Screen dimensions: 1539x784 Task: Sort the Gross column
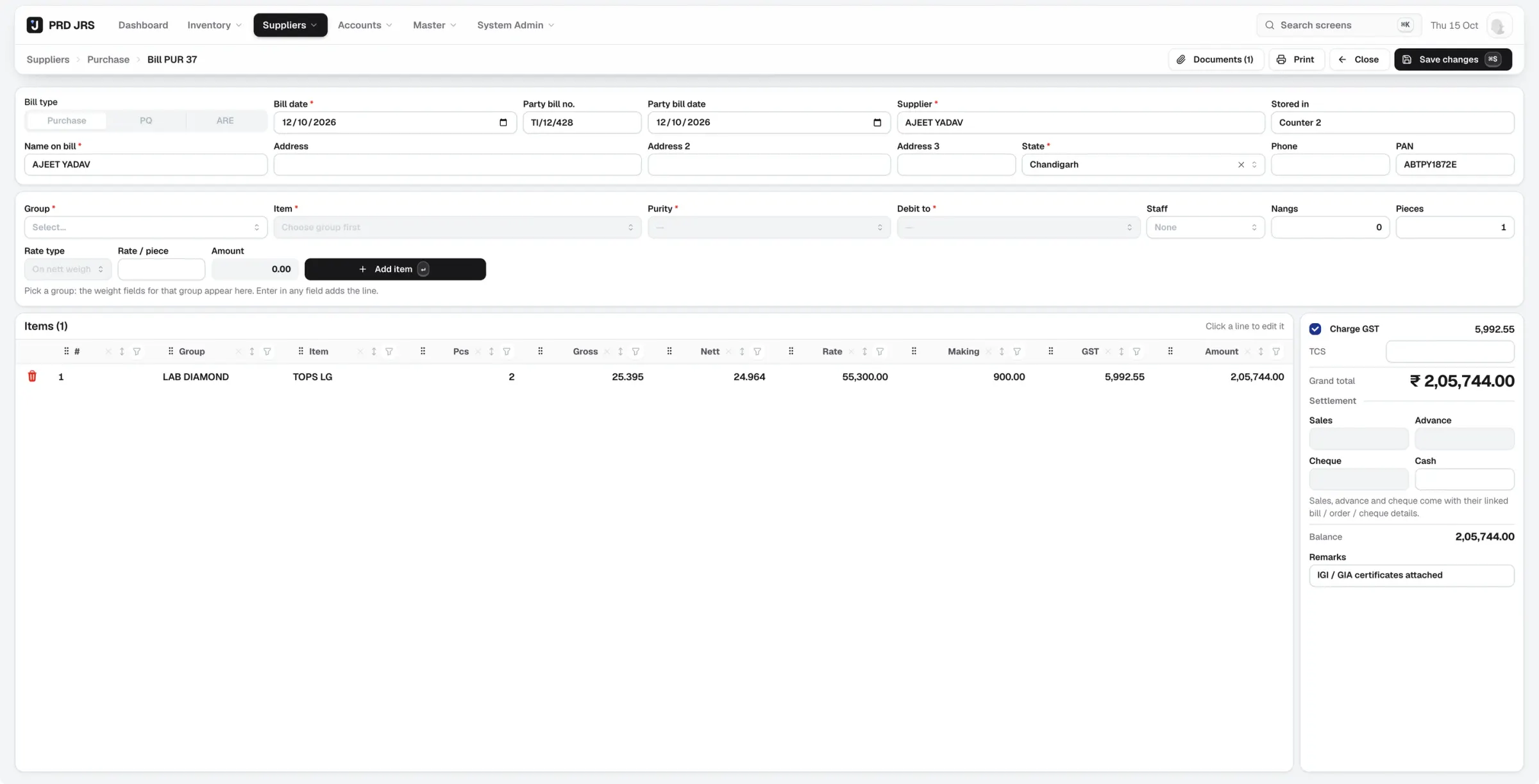620,351
